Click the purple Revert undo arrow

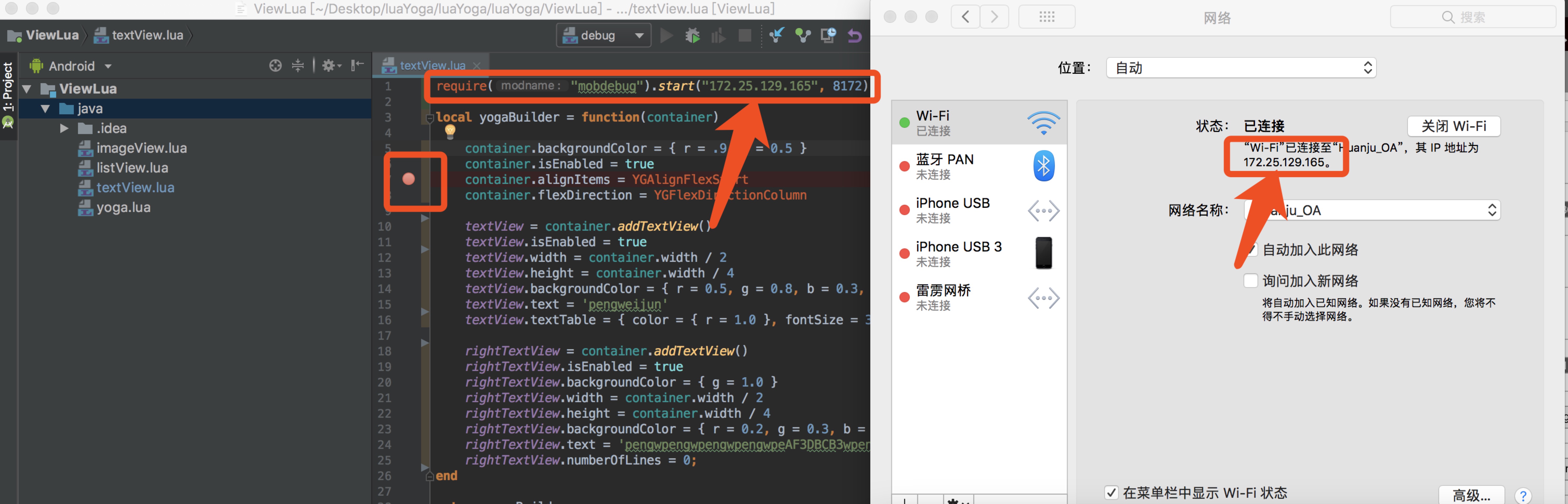855,36
